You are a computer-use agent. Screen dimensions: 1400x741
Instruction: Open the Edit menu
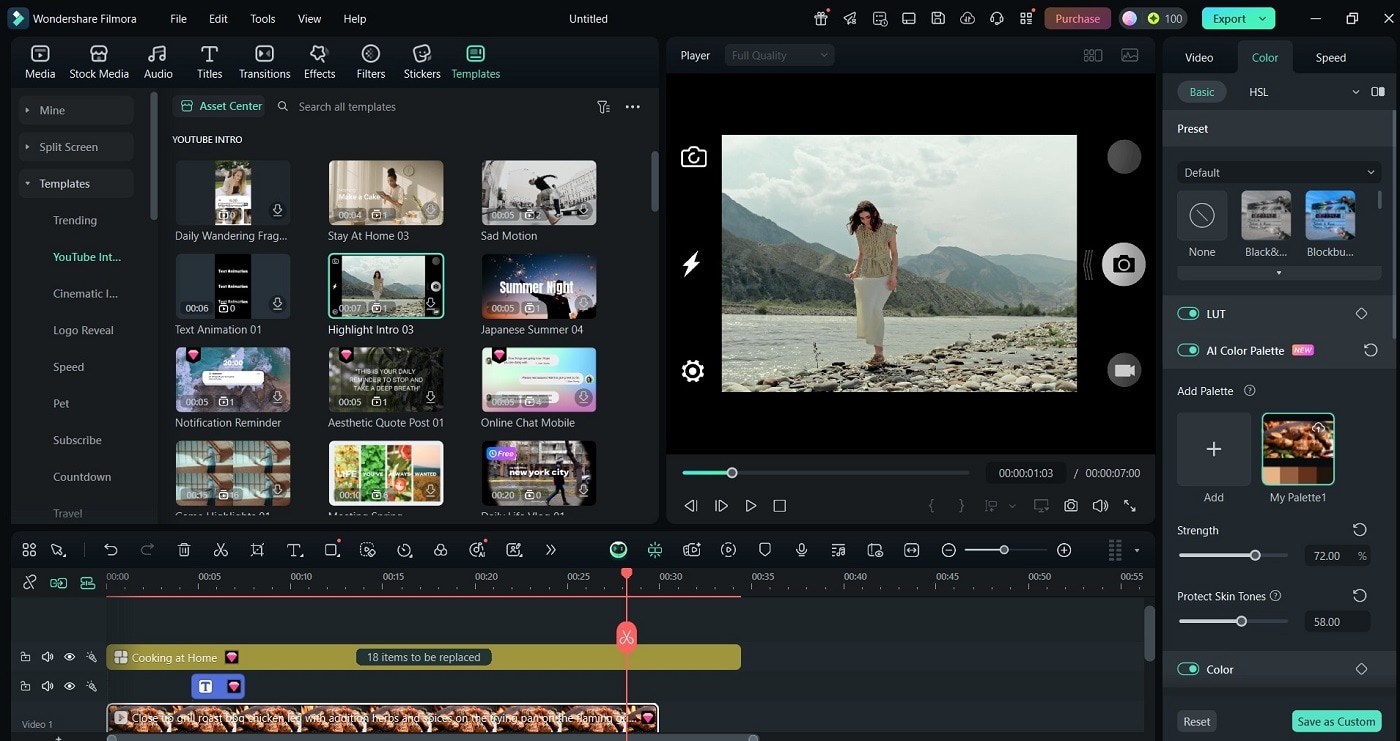[x=218, y=19]
